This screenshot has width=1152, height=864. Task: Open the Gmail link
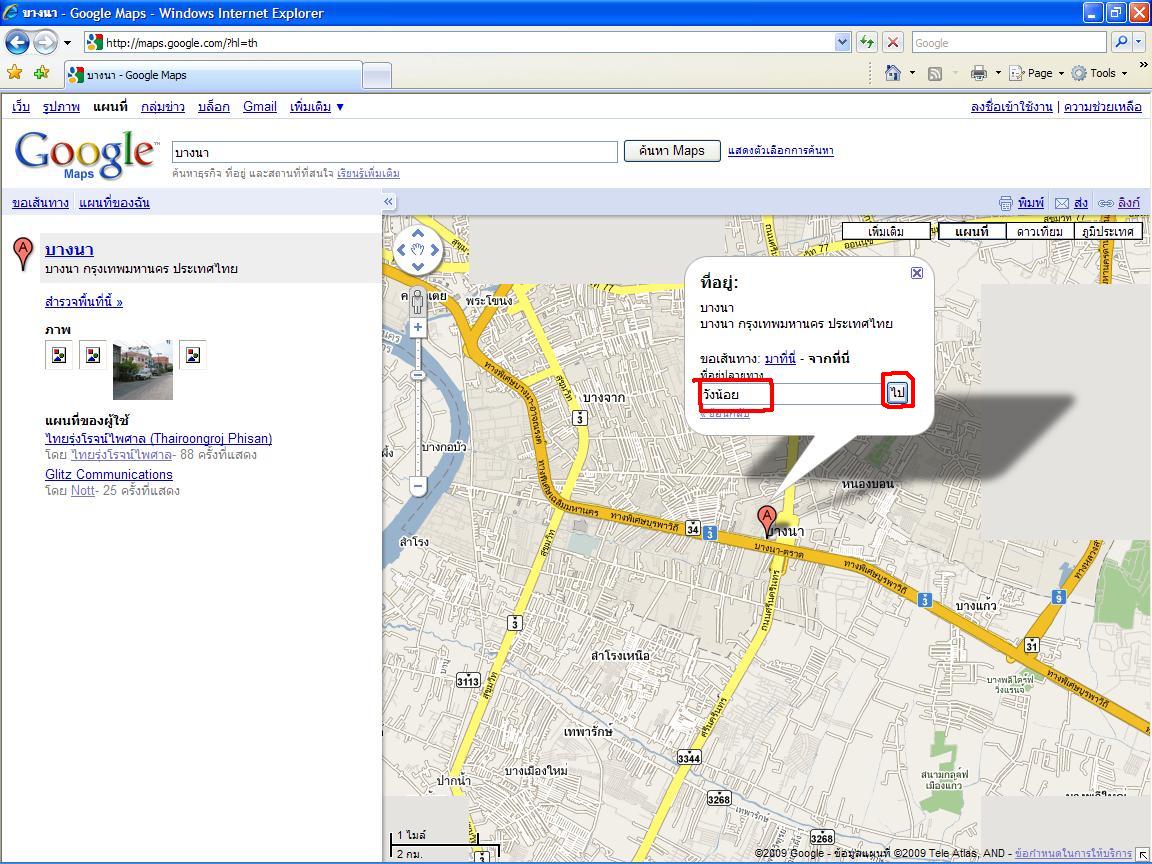pyautogui.click(x=260, y=107)
